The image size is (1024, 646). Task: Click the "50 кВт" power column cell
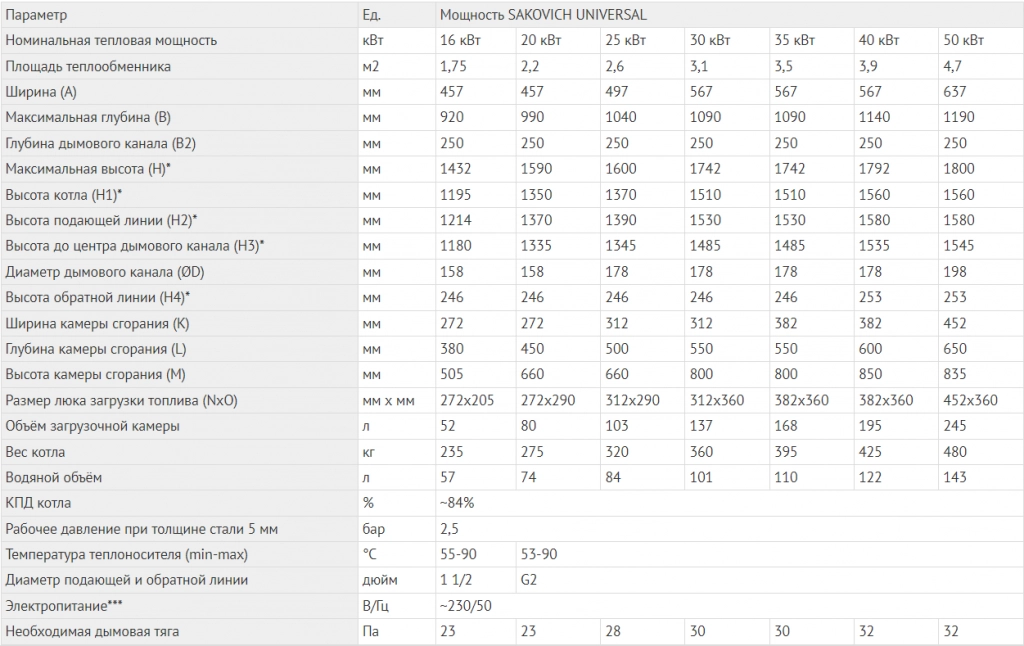(x=964, y=40)
